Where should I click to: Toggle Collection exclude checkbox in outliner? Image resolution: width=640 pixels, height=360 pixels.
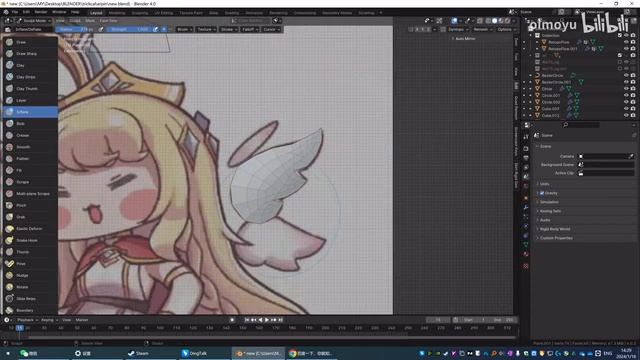click(620, 36)
